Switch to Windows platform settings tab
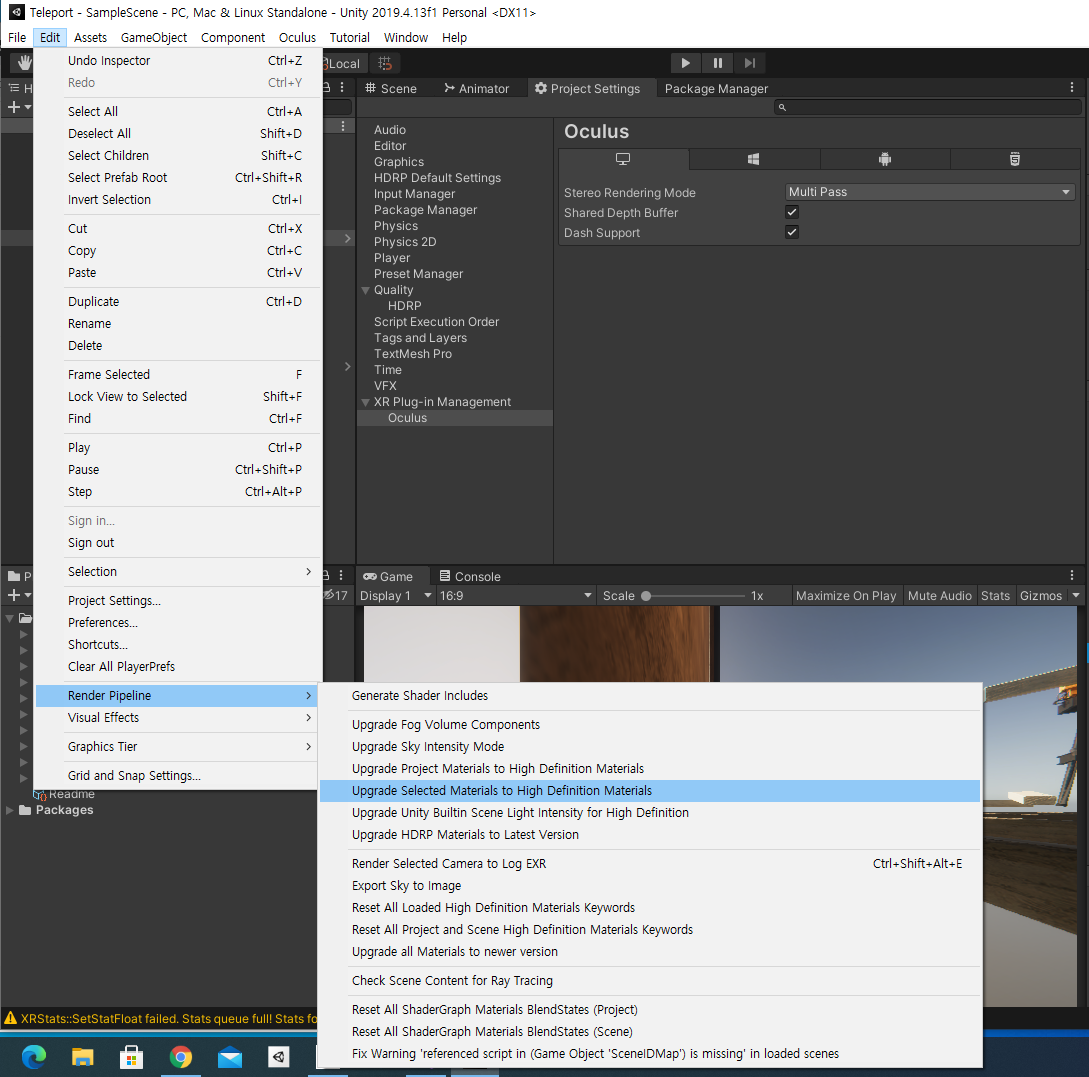1089x1077 pixels. [754, 159]
